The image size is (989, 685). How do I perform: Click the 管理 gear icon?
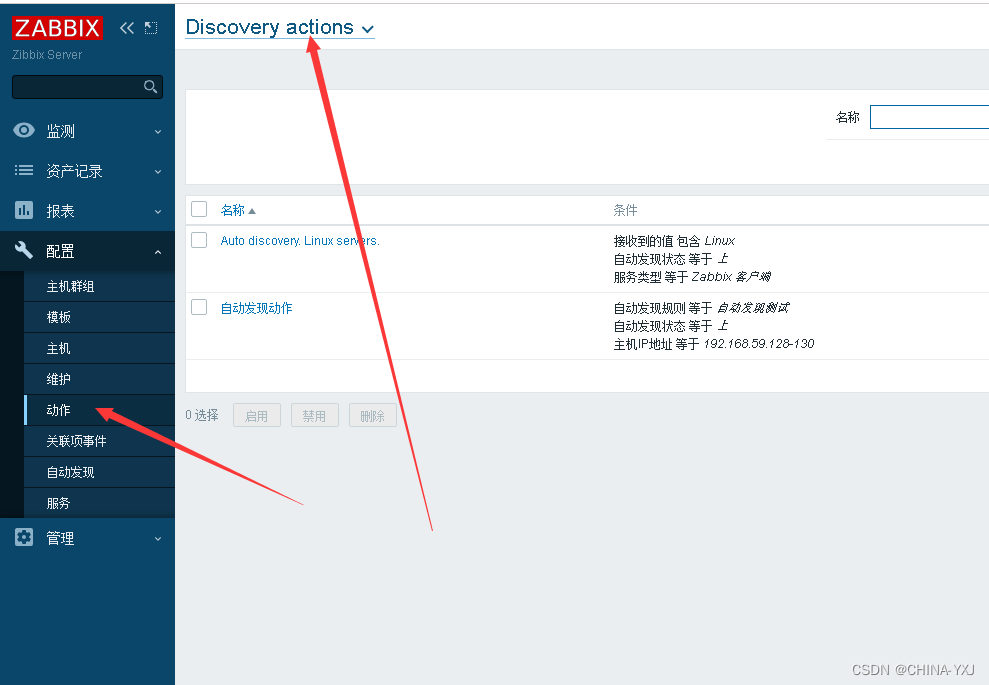[24, 537]
